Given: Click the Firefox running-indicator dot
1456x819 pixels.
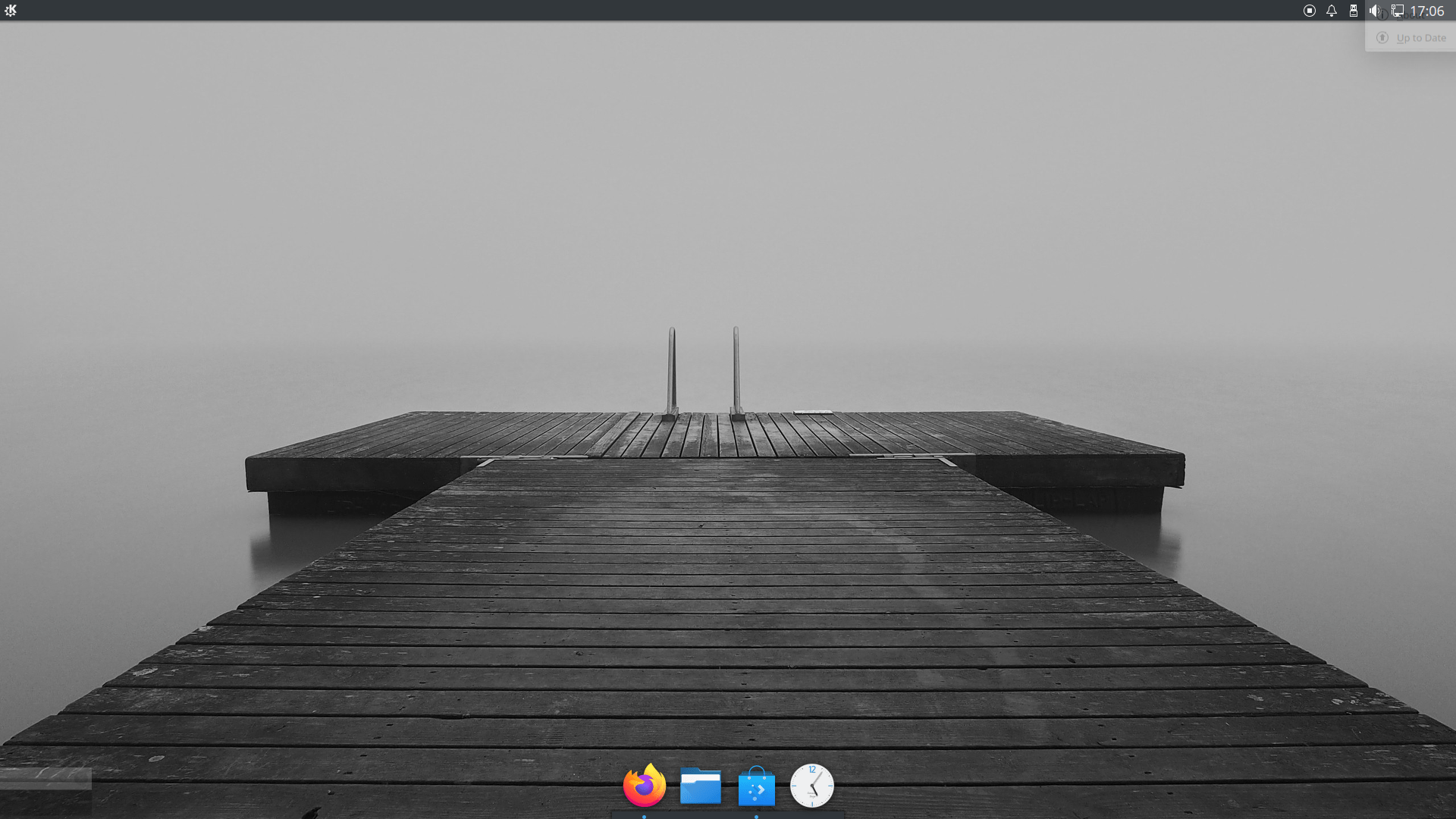Looking at the screenshot, I should point(644,817).
